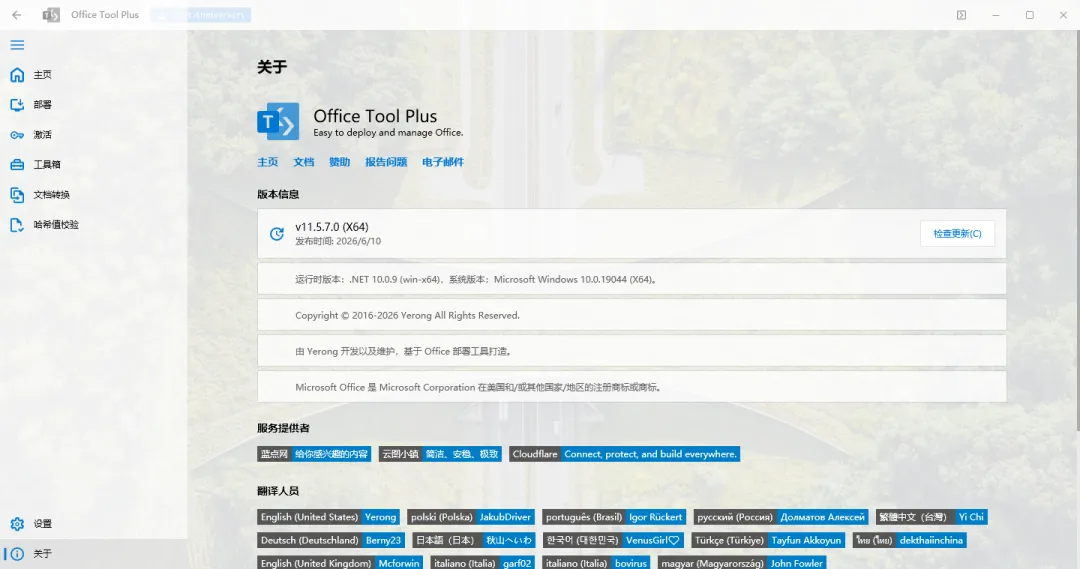Click 한국어 (대한민국) VenusGirl badge
Screen dimensions: 1080x569
[613, 540]
